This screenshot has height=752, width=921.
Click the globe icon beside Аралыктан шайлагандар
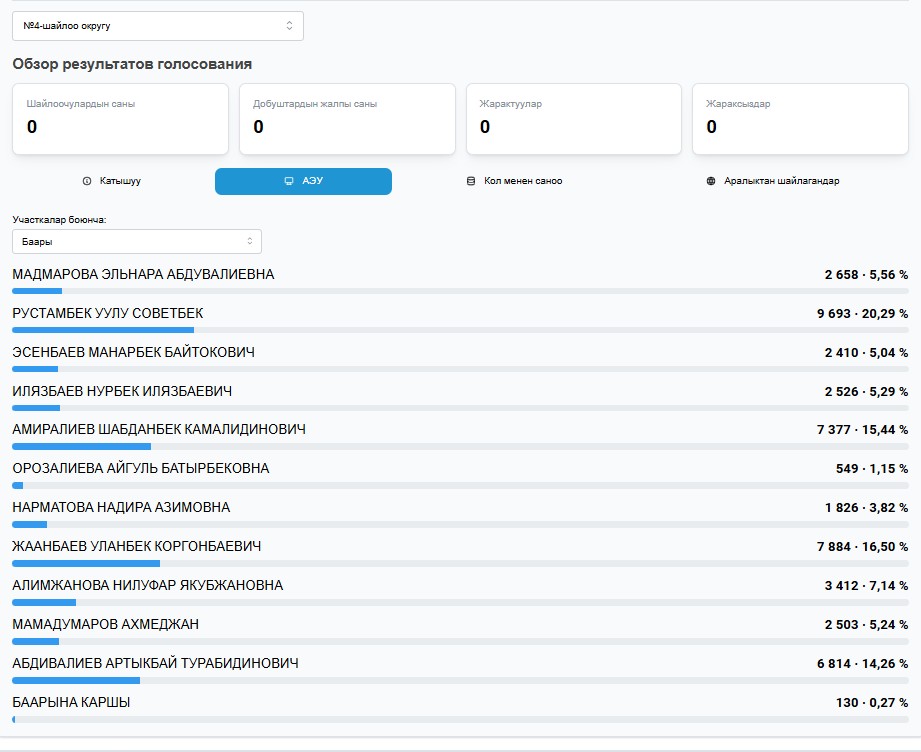point(711,181)
